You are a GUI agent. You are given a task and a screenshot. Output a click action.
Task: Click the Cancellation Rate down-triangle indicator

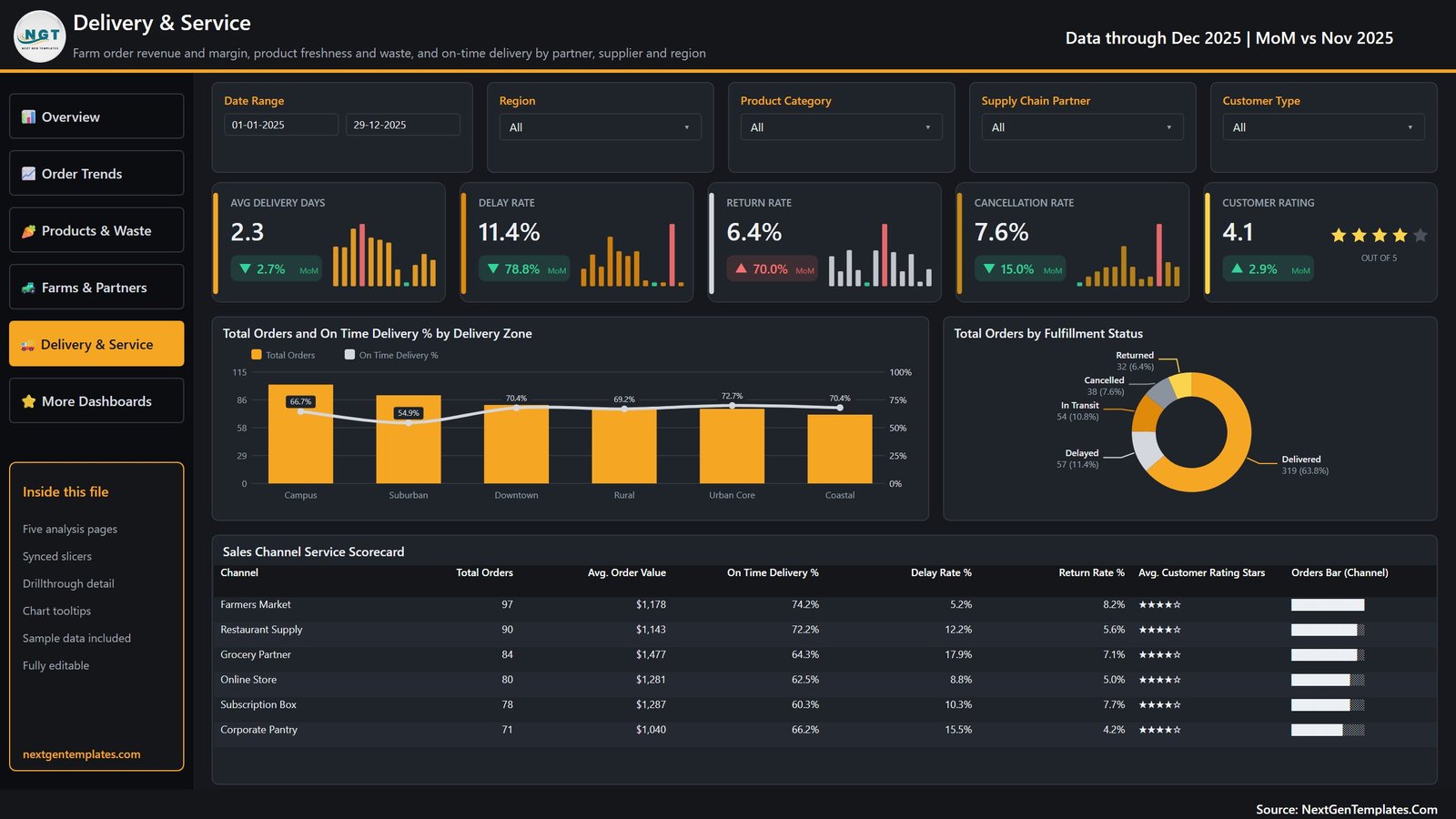pyautogui.click(x=989, y=268)
